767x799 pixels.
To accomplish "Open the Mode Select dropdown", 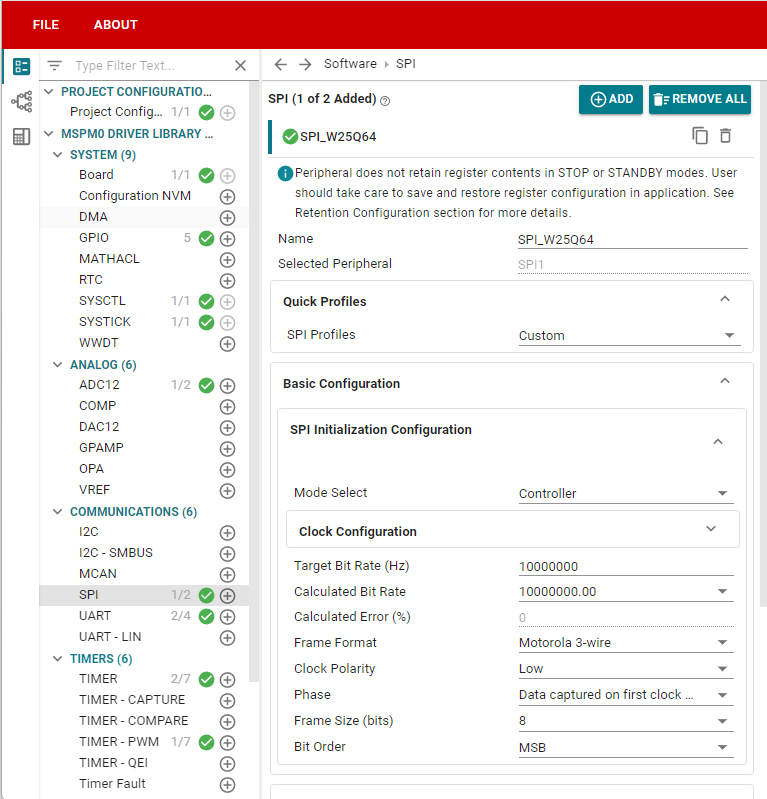I will (626, 493).
